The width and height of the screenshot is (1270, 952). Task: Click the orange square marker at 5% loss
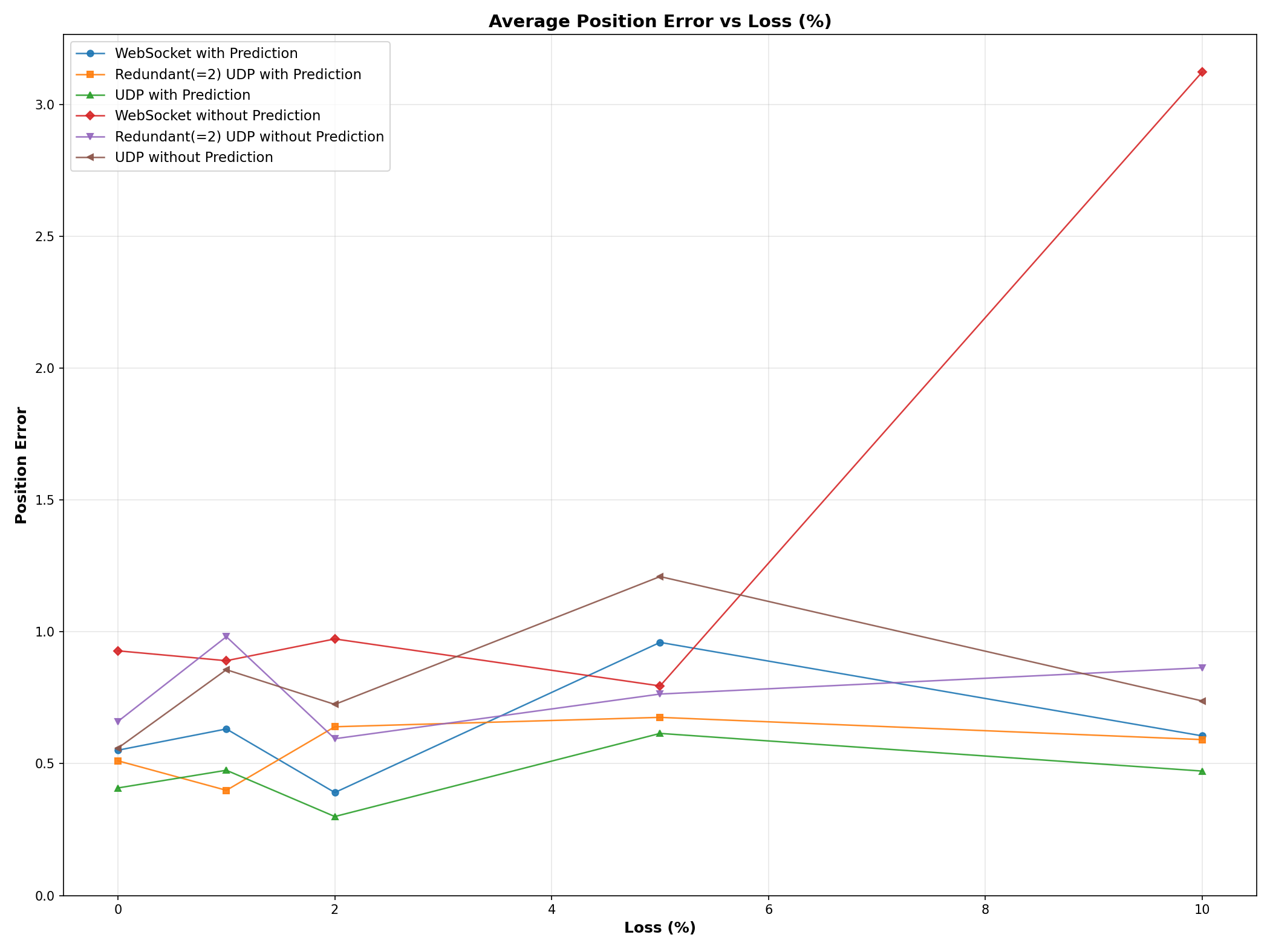(660, 717)
